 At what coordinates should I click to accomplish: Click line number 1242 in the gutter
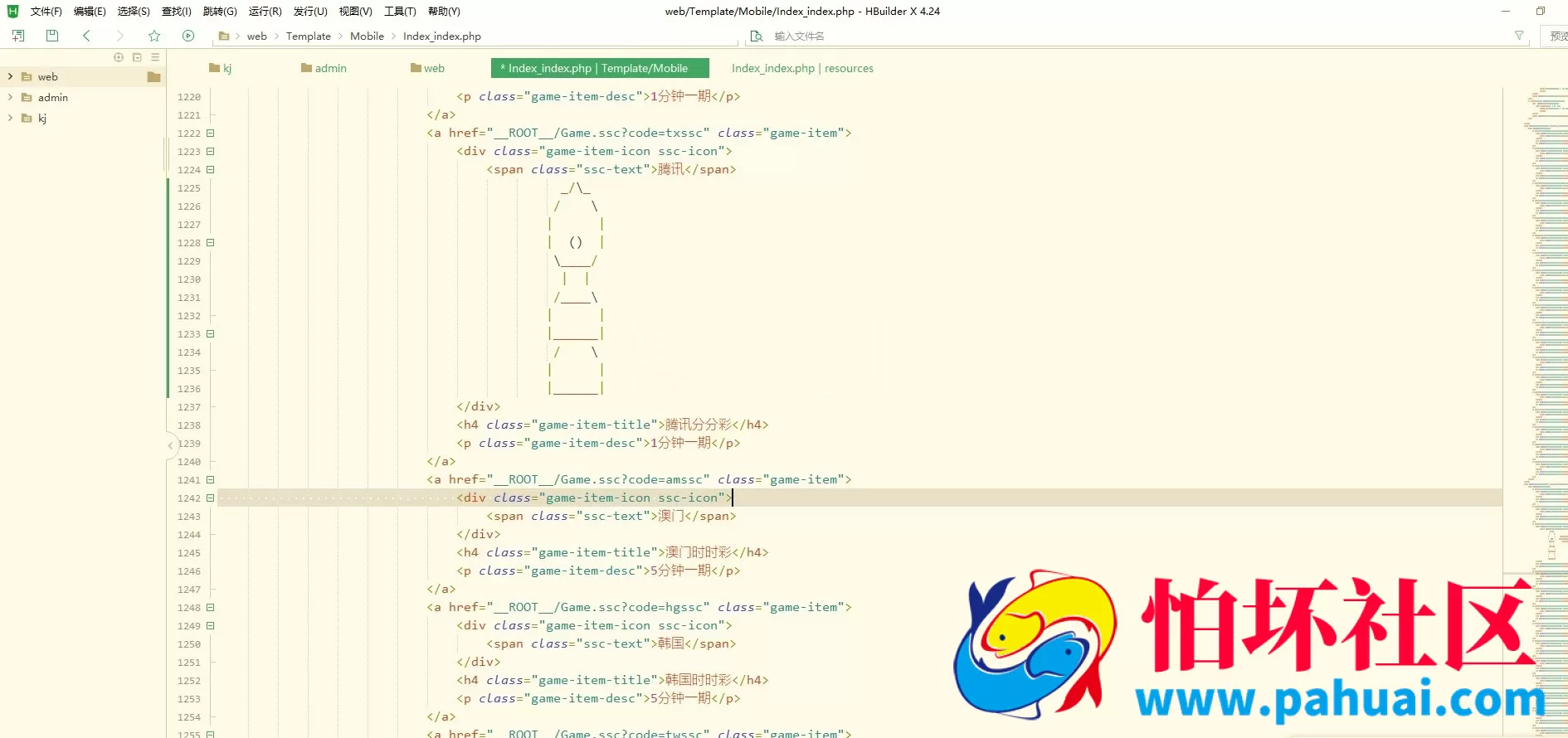coord(189,498)
